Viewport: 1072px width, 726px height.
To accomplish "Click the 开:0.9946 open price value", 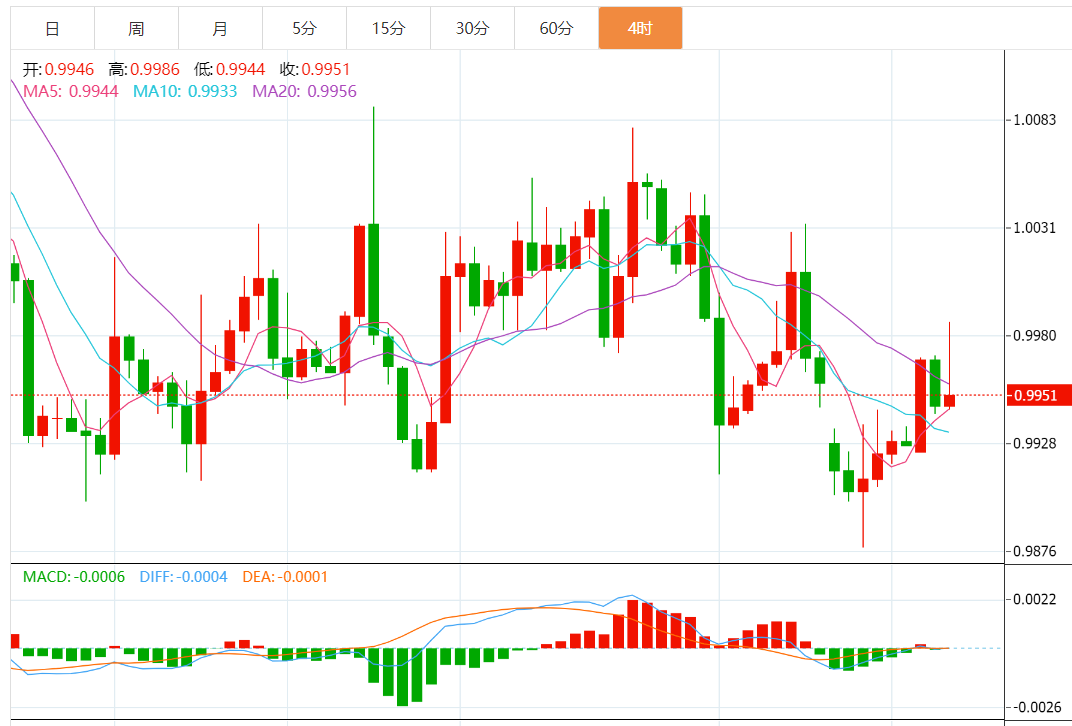I will [x=58, y=69].
